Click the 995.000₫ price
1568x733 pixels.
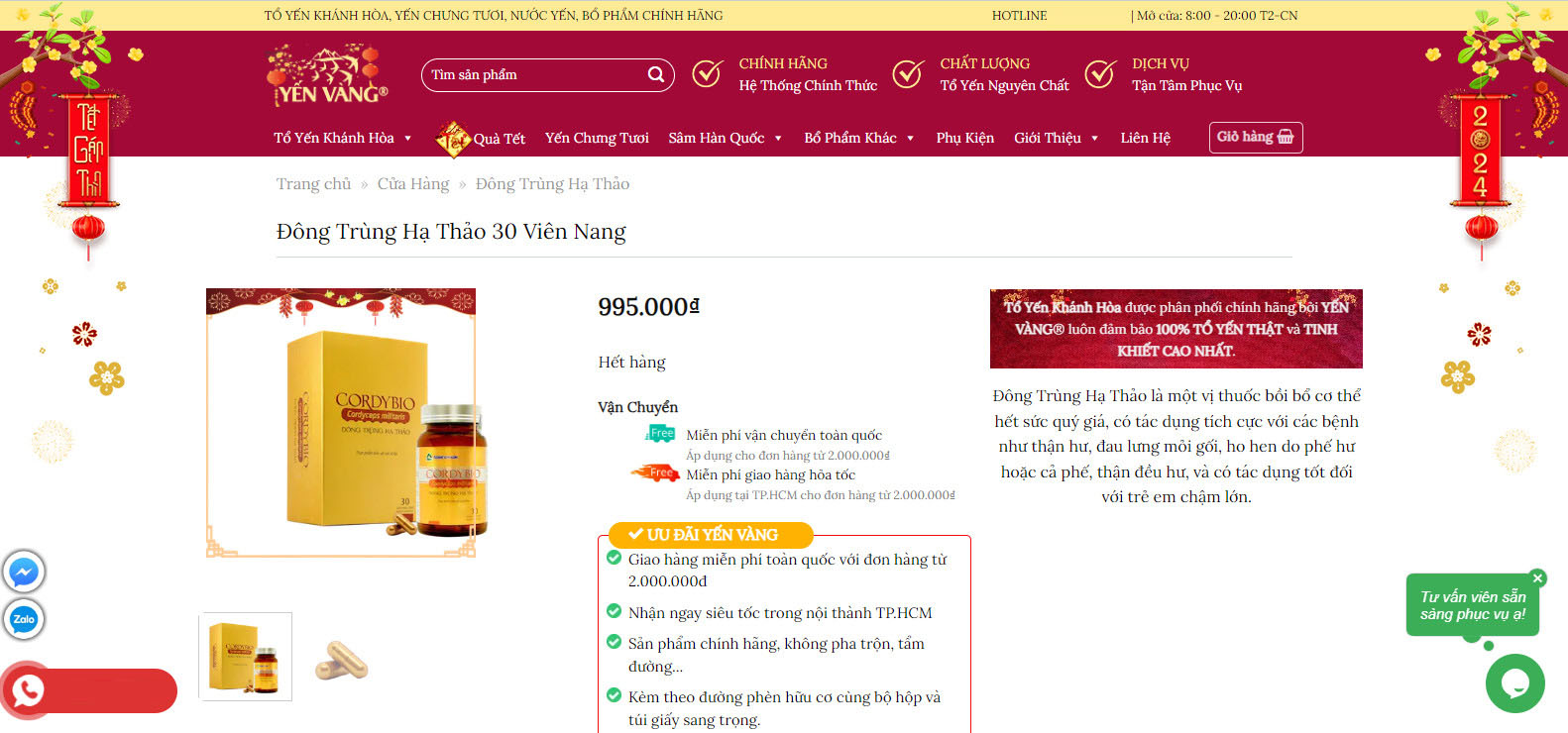point(649,307)
